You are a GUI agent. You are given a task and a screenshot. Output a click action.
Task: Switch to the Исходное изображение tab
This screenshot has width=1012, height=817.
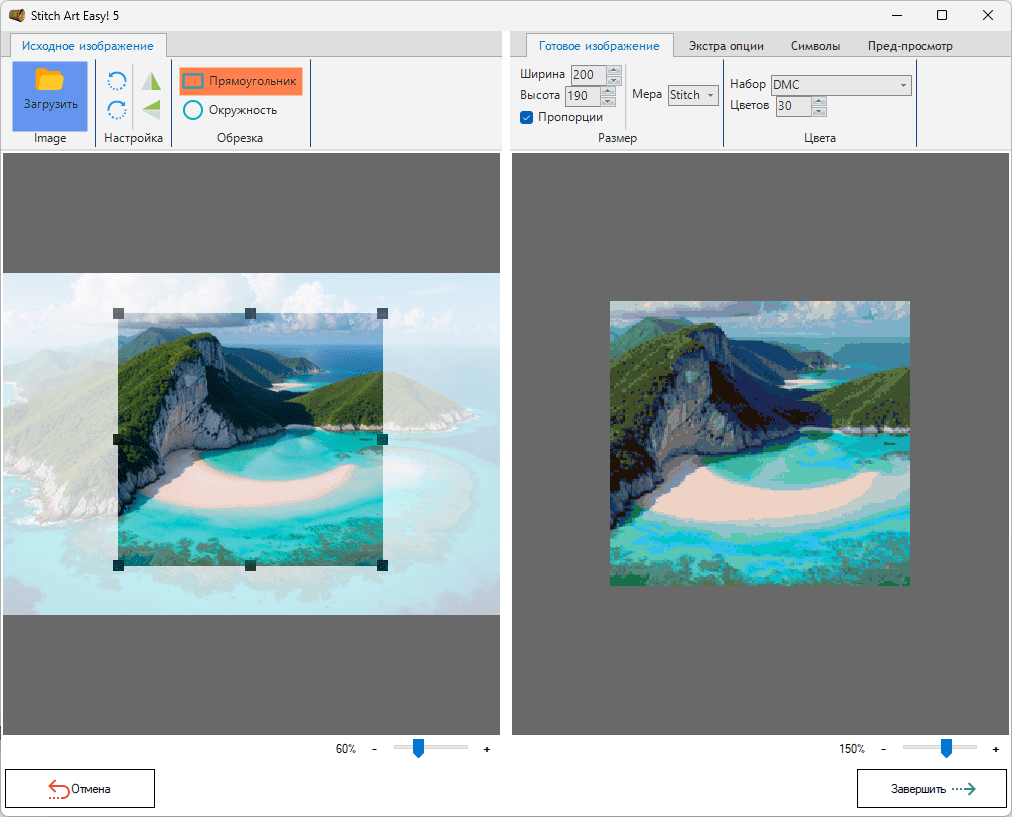tap(88, 46)
